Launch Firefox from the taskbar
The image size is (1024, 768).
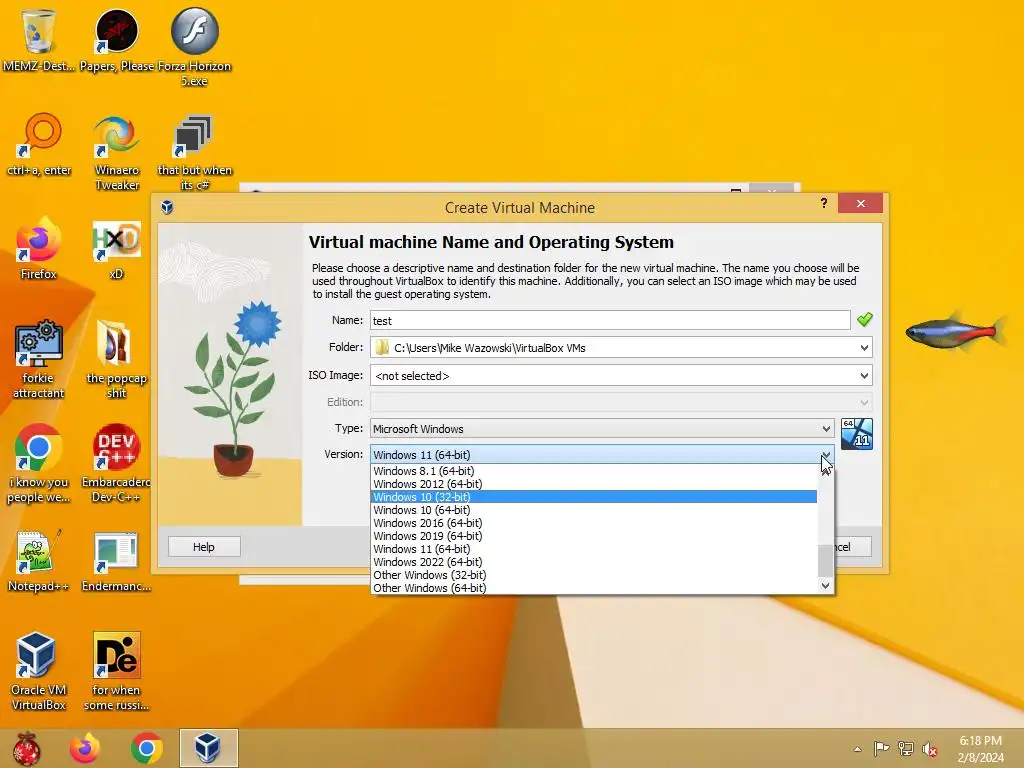tap(85, 748)
